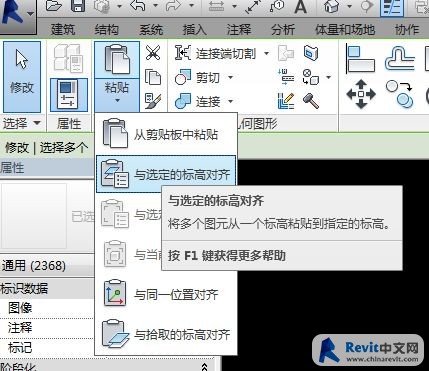Click the Offset tool icon
The image size is (429, 371).
399,59
